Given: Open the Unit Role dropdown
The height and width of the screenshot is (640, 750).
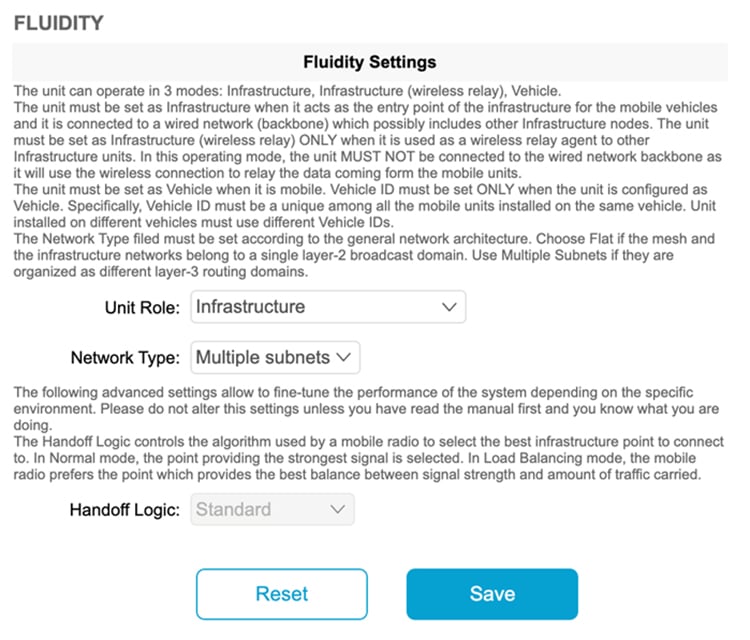Looking at the screenshot, I should click(x=328, y=307).
